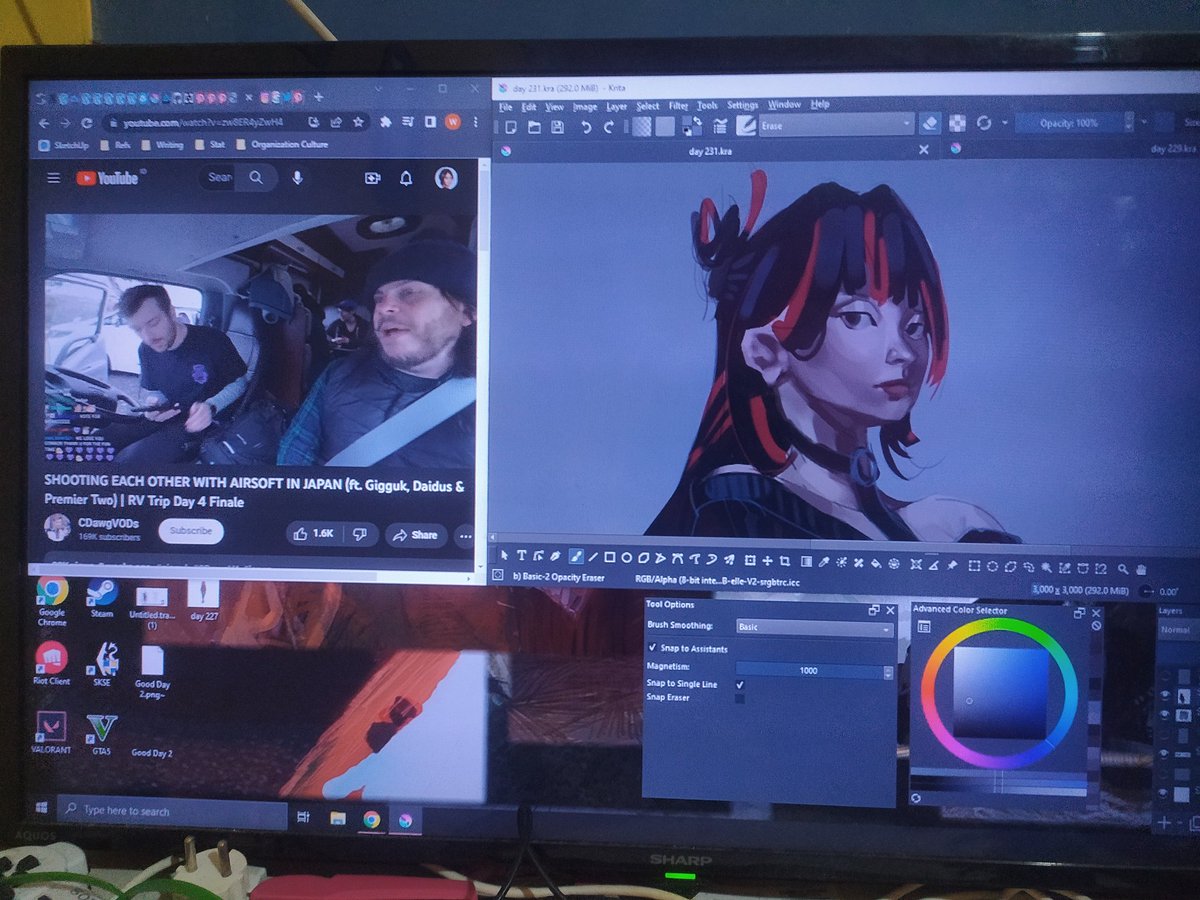Open brush settings editor icon
The image size is (1200, 900).
pos(720,127)
